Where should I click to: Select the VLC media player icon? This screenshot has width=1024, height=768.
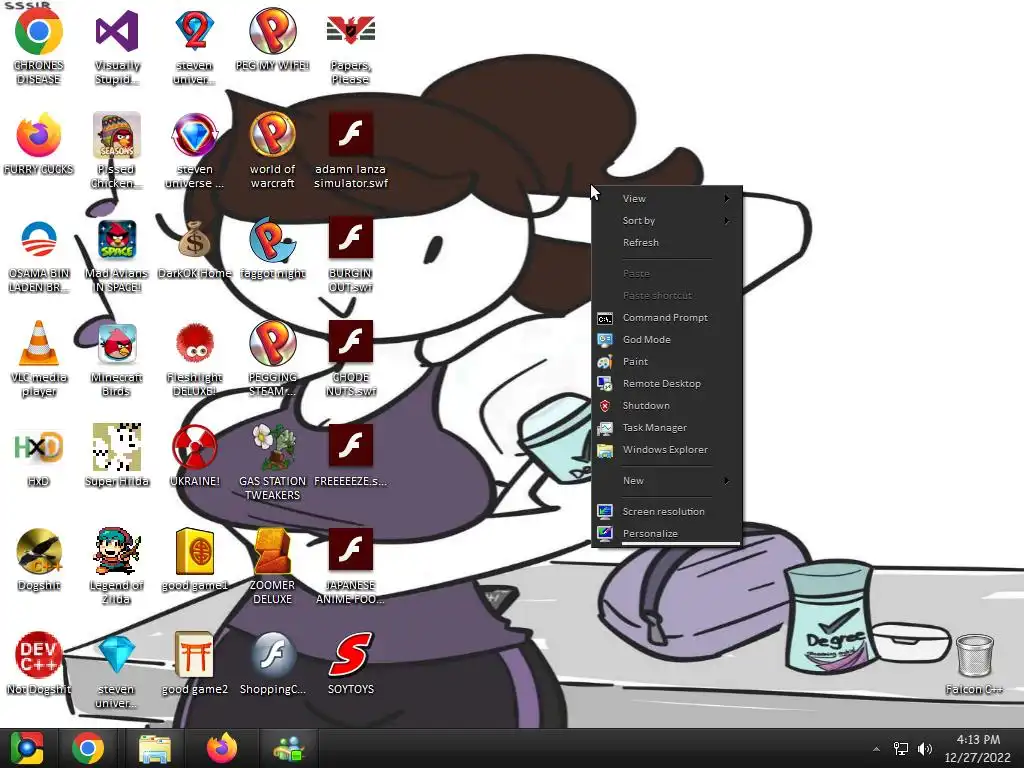click(x=39, y=344)
